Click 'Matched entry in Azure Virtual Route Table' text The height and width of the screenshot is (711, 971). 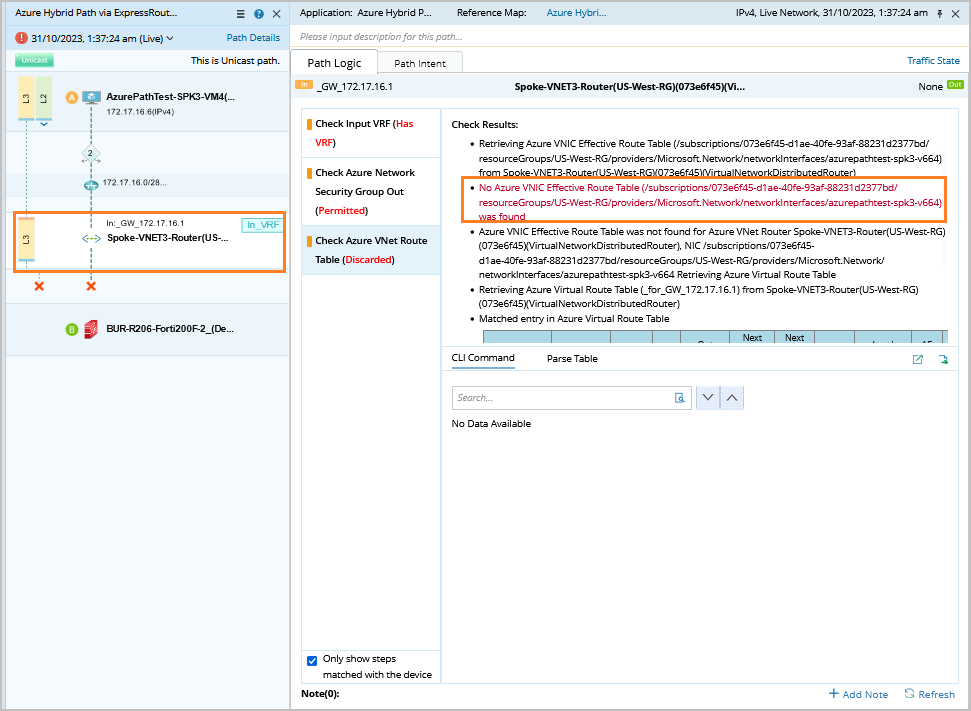574,319
